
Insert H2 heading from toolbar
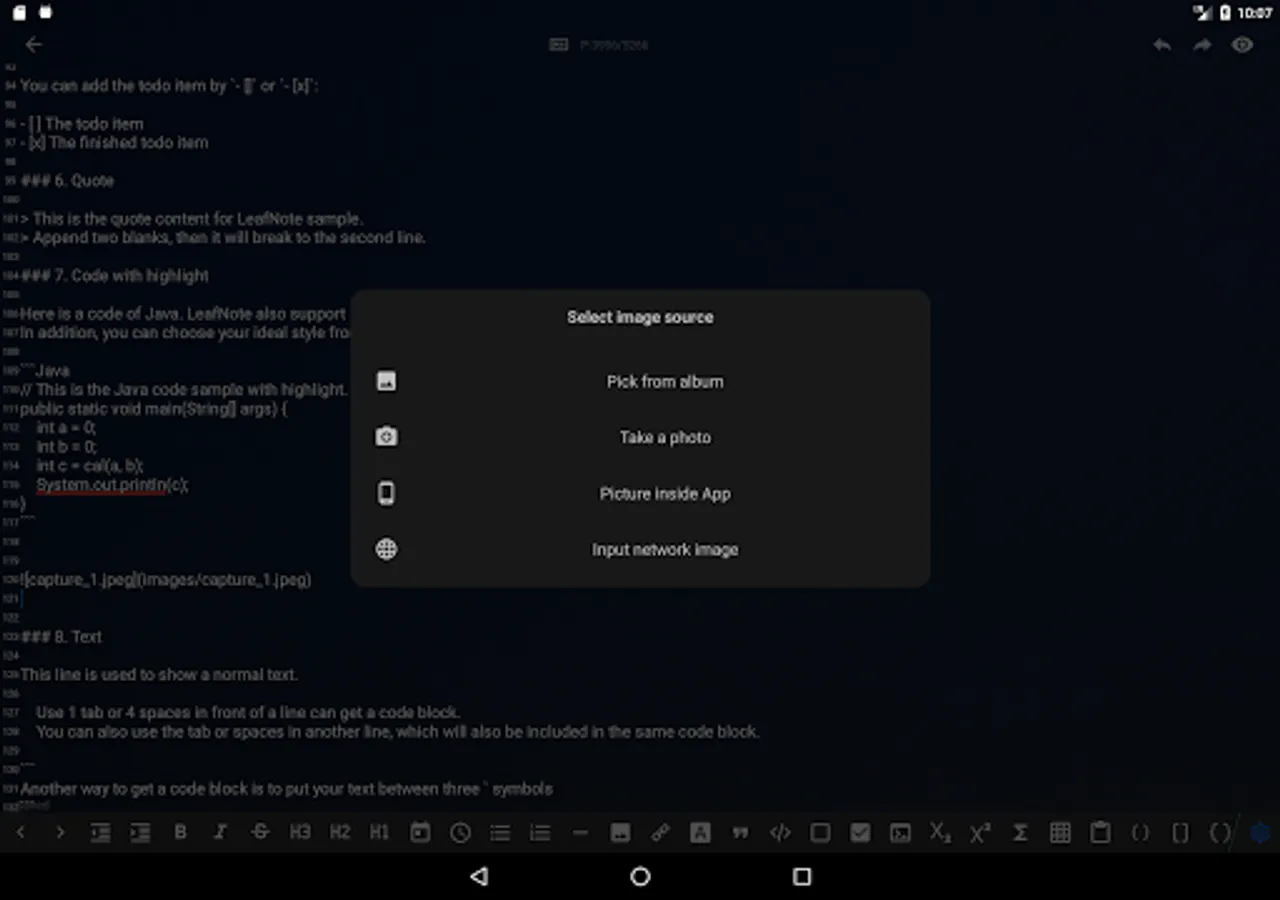340,832
